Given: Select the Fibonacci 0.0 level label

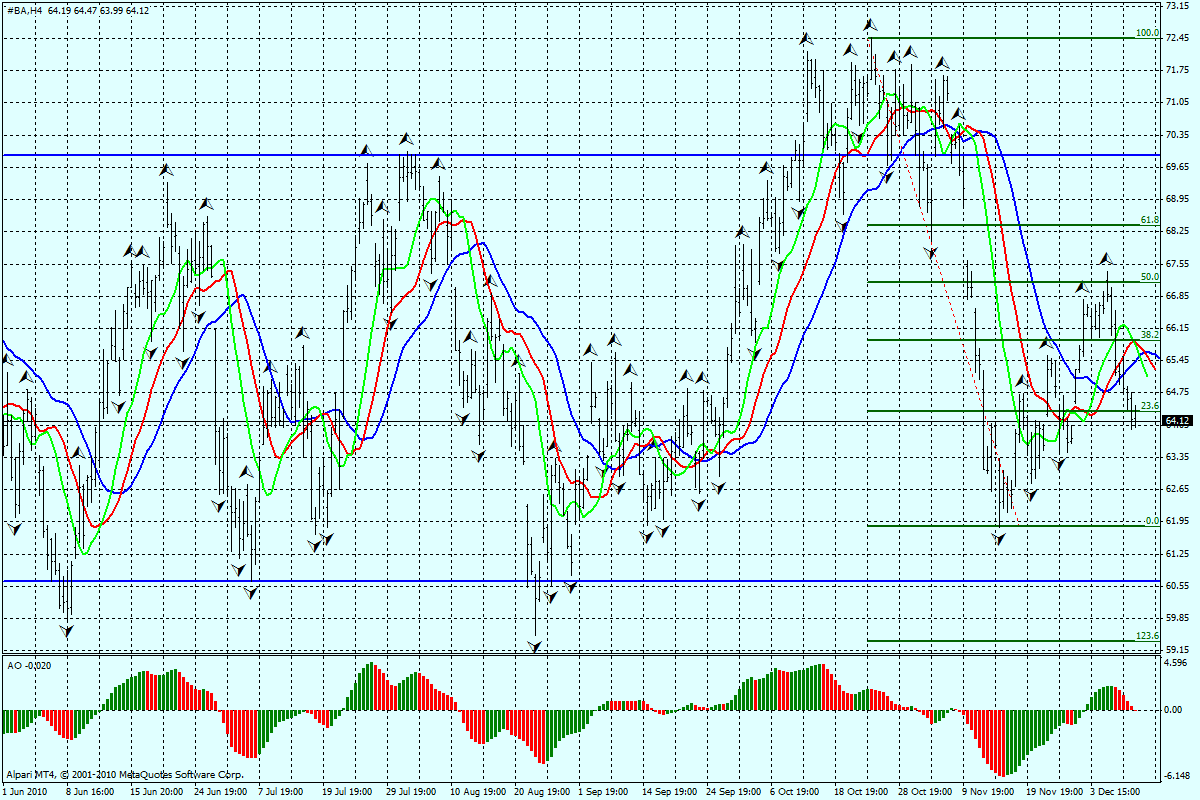Looking at the screenshot, I should (1152, 520).
